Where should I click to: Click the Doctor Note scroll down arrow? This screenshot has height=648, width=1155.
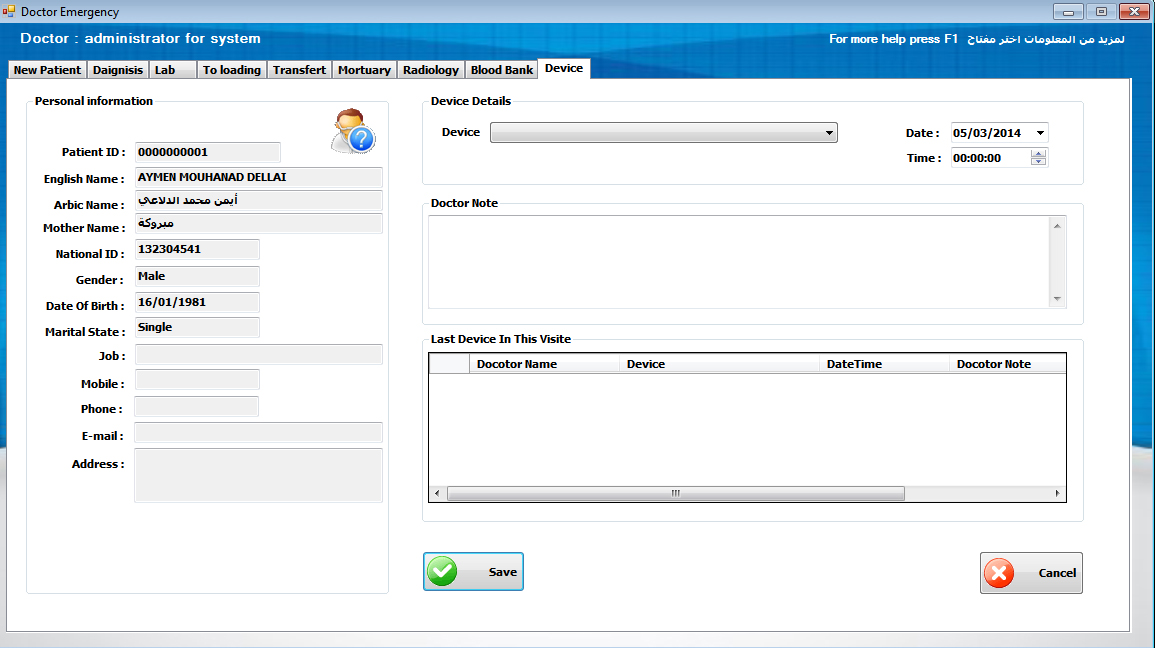(1057, 299)
